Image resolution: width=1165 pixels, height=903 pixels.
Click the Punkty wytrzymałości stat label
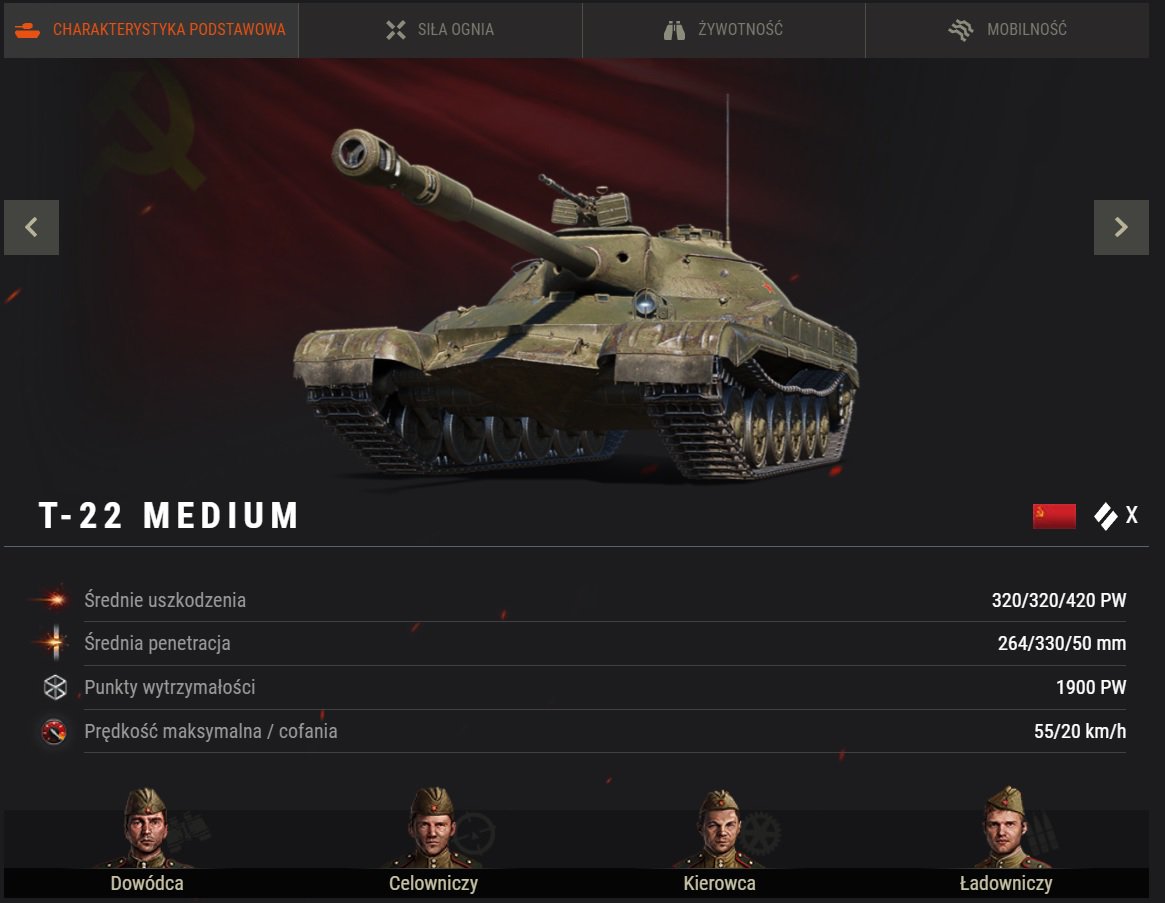(169, 687)
